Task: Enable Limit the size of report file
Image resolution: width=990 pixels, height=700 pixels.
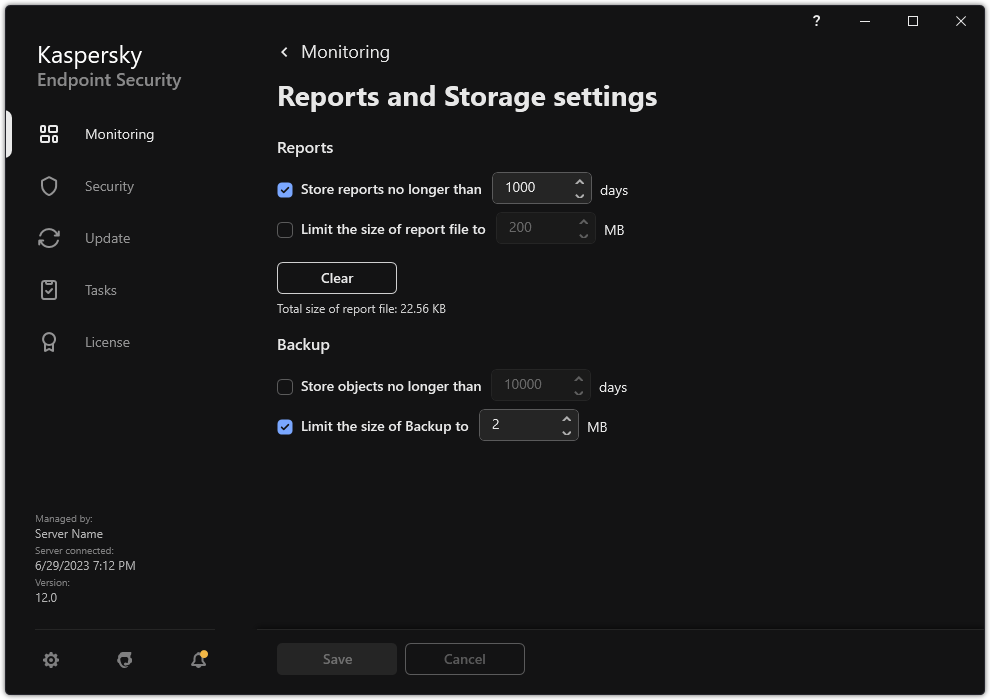Action: coord(285,230)
